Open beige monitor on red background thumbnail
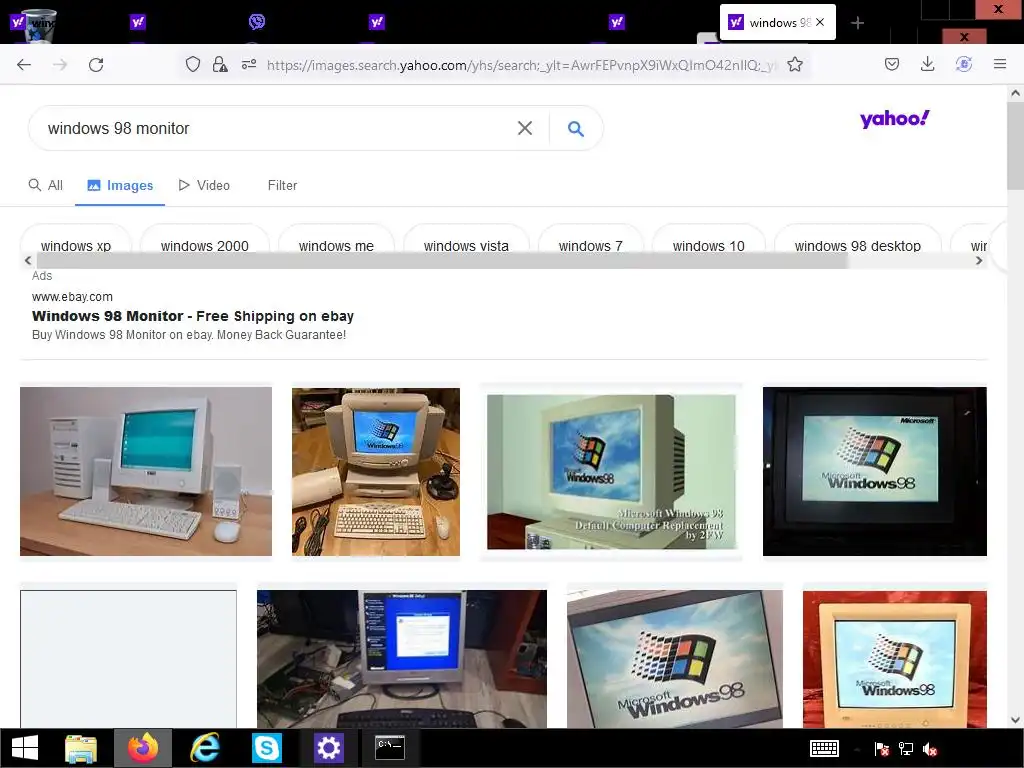Viewport: 1024px width, 768px height. [895, 659]
